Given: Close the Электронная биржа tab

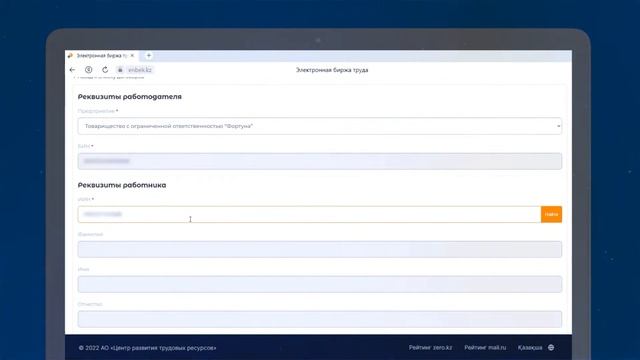Looking at the screenshot, I should tap(132, 56).
